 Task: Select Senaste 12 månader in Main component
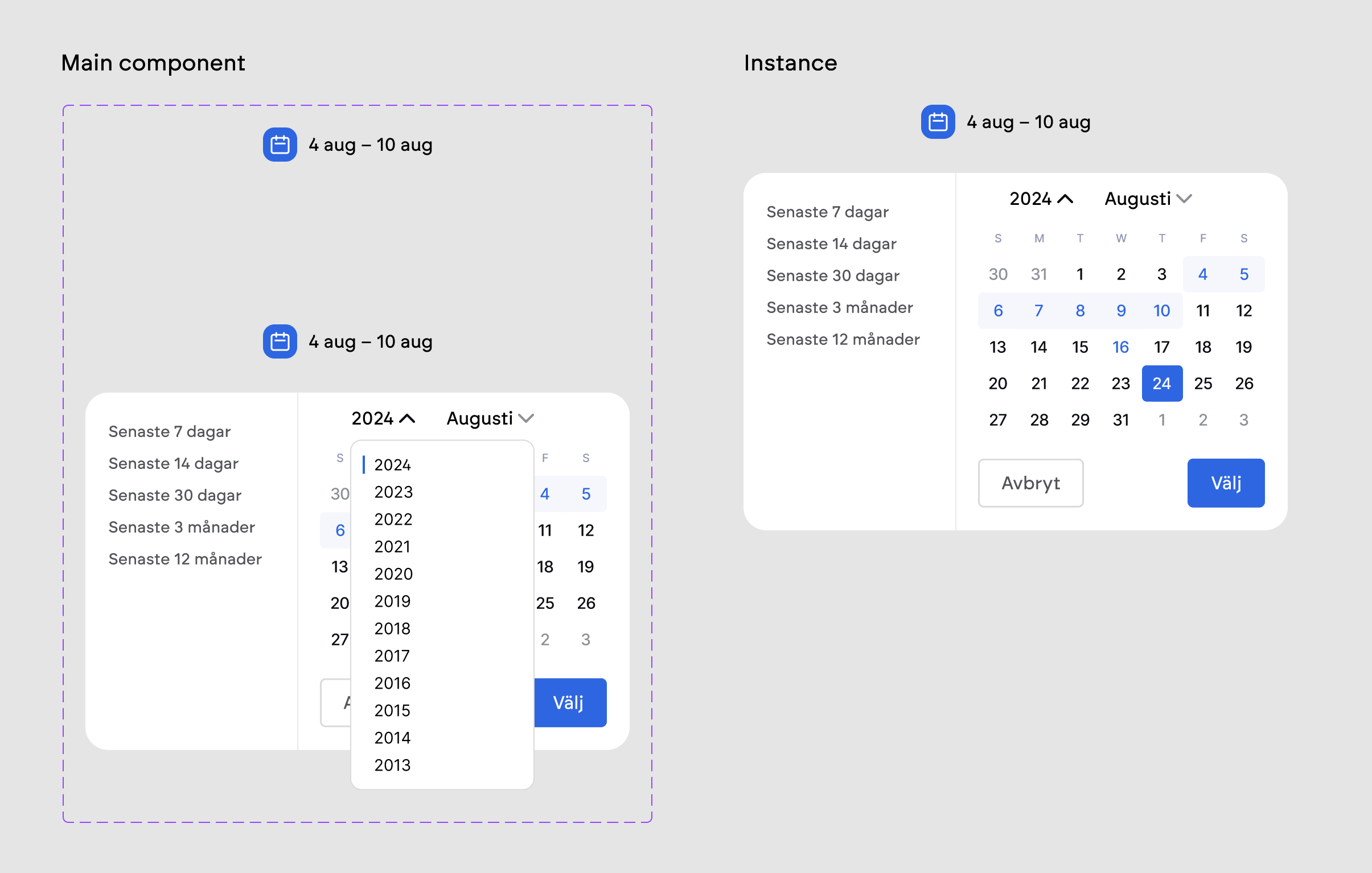click(185, 559)
